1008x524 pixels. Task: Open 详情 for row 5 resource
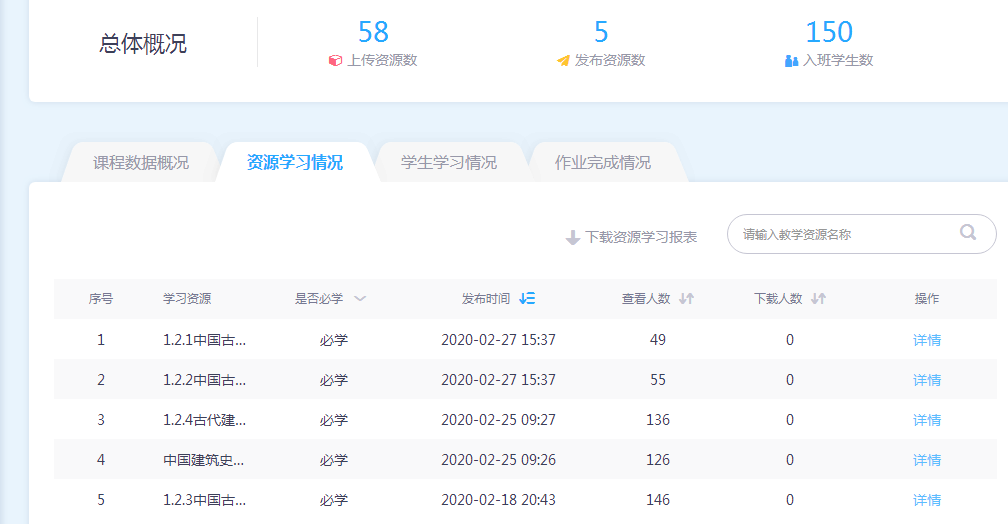(927, 500)
